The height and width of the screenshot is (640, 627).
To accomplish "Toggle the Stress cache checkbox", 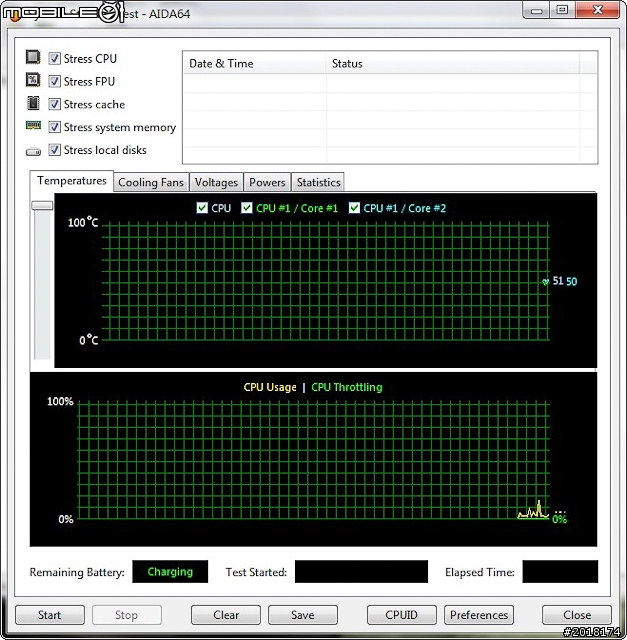I will tap(54, 104).
